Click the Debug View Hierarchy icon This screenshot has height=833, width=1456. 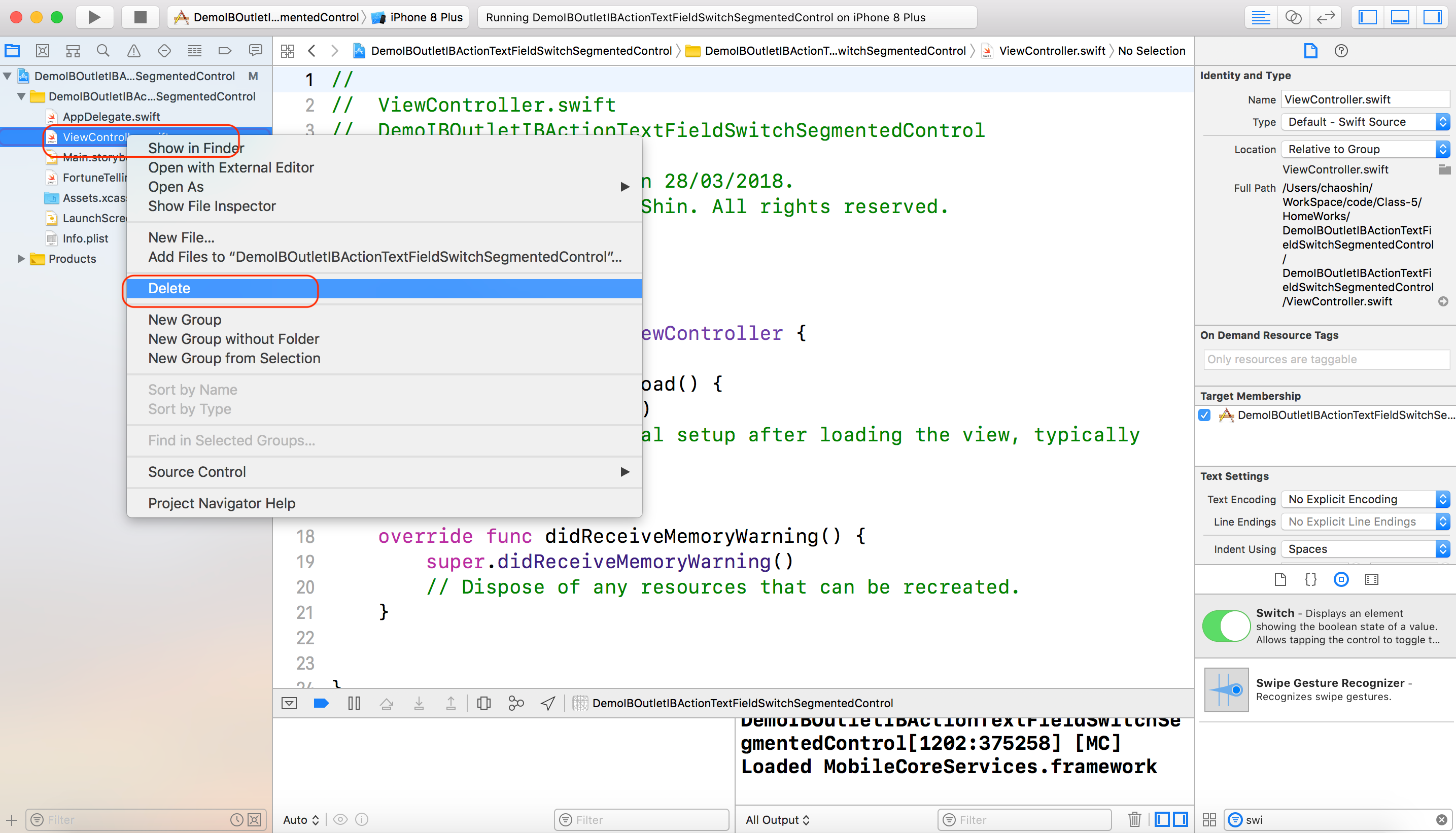pos(483,703)
